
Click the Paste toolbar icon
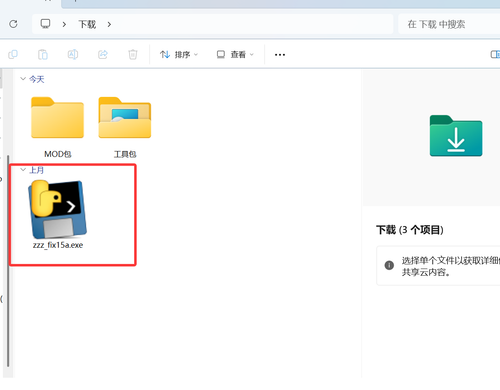point(43,54)
